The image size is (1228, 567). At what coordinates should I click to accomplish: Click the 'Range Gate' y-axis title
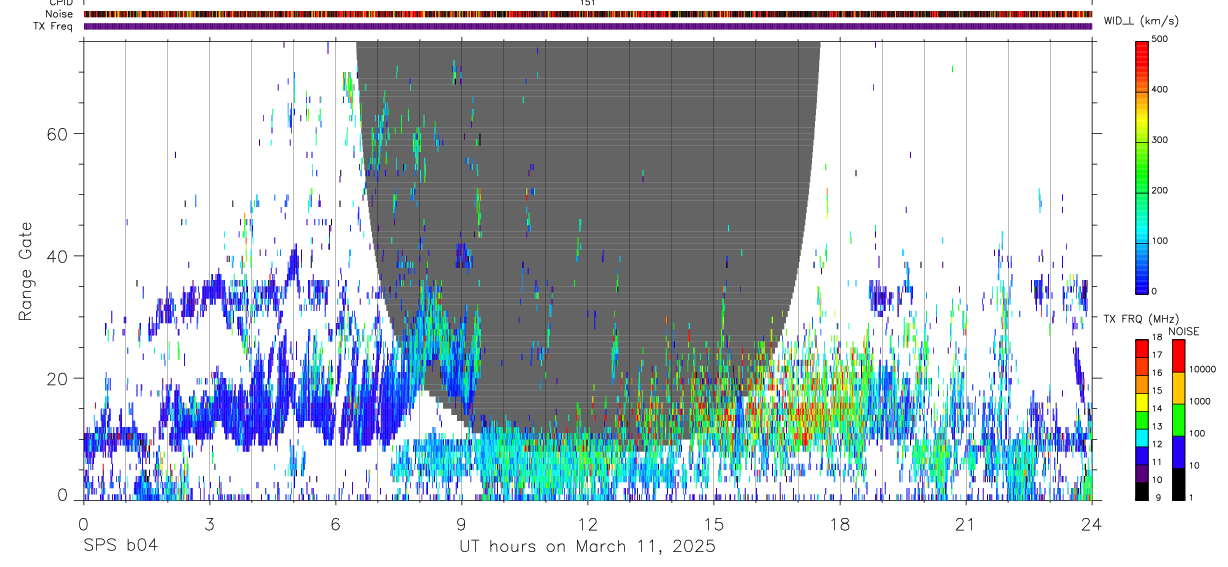(28, 271)
